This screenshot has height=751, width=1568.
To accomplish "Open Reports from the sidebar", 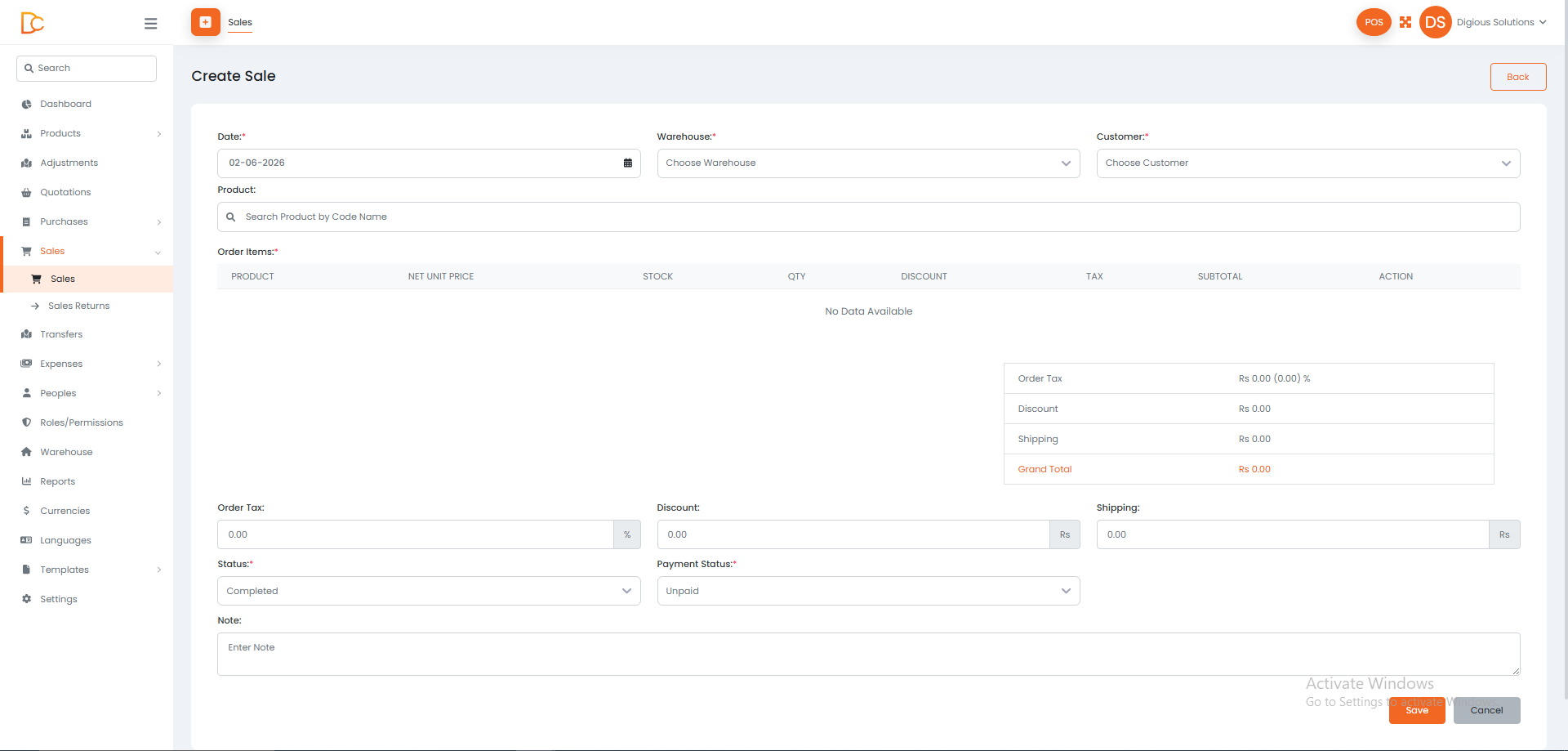I will [57, 481].
